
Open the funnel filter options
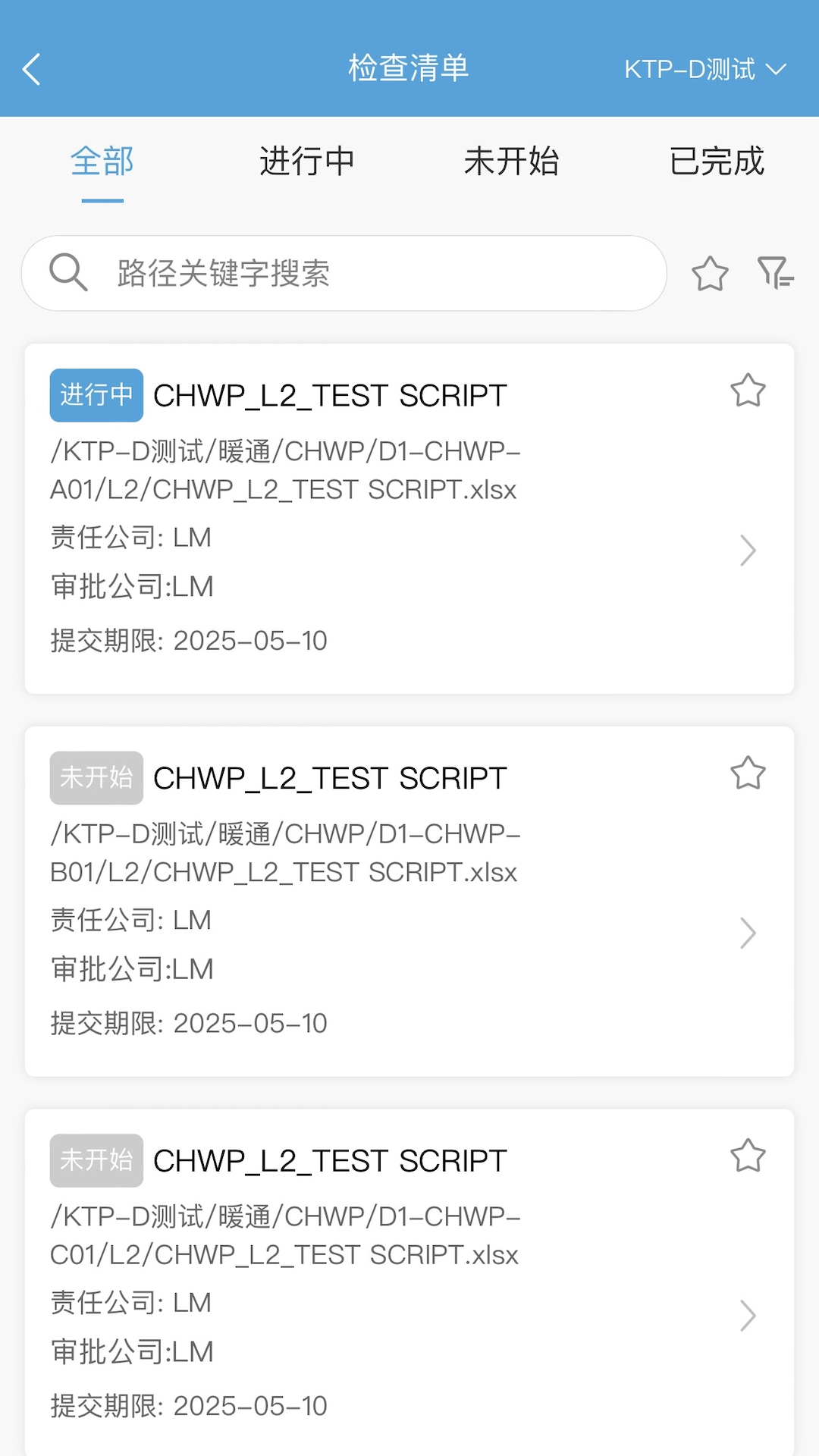point(775,273)
